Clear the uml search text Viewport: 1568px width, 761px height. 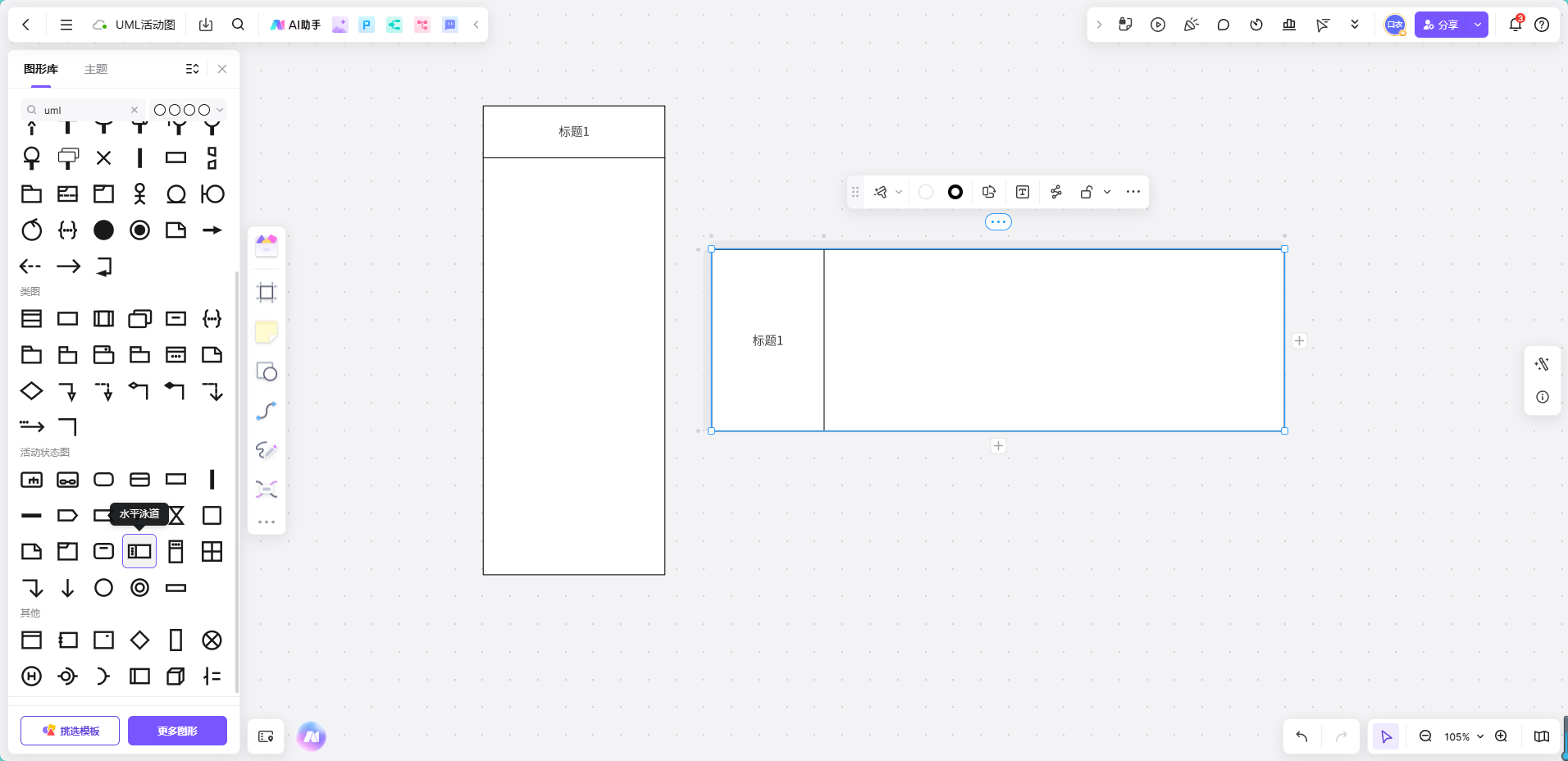tap(134, 110)
